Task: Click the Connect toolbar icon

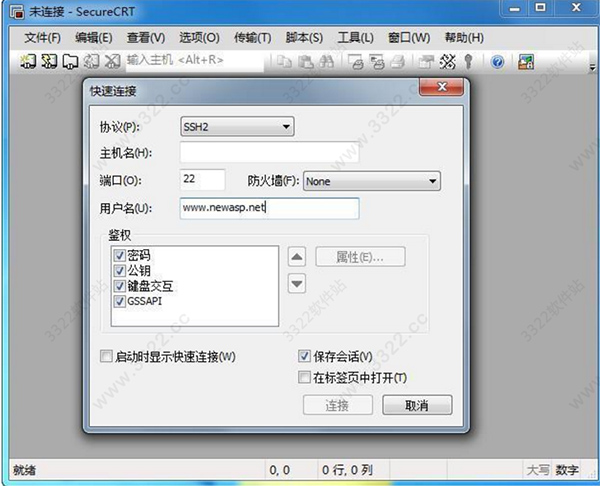Action: 28,61
